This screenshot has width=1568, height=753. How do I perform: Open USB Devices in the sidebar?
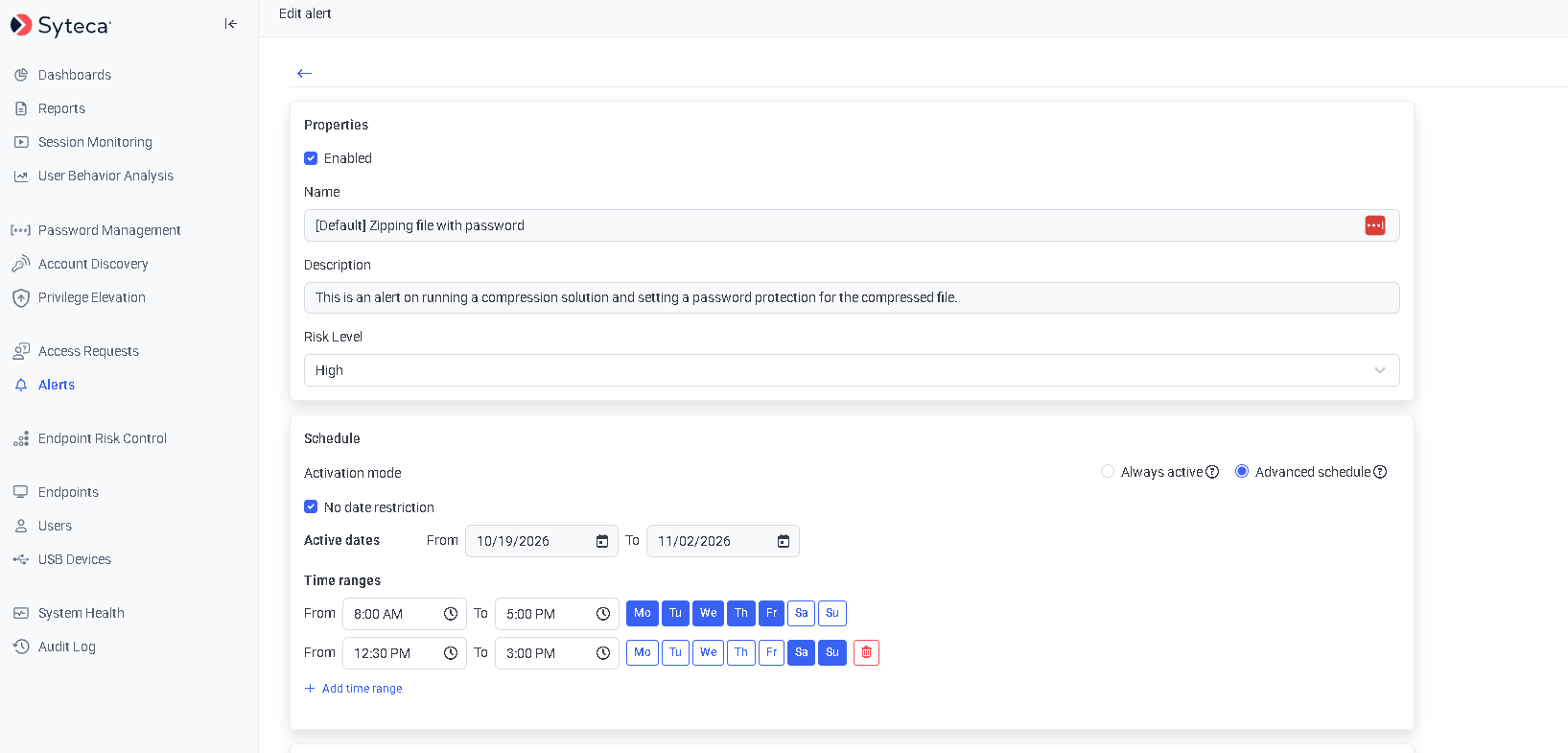[75, 559]
